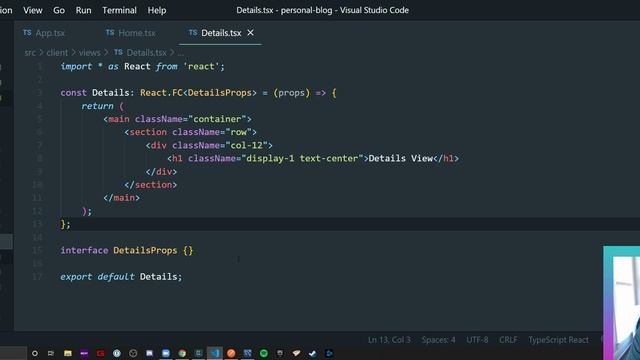Open the Help menu

pos(157,10)
